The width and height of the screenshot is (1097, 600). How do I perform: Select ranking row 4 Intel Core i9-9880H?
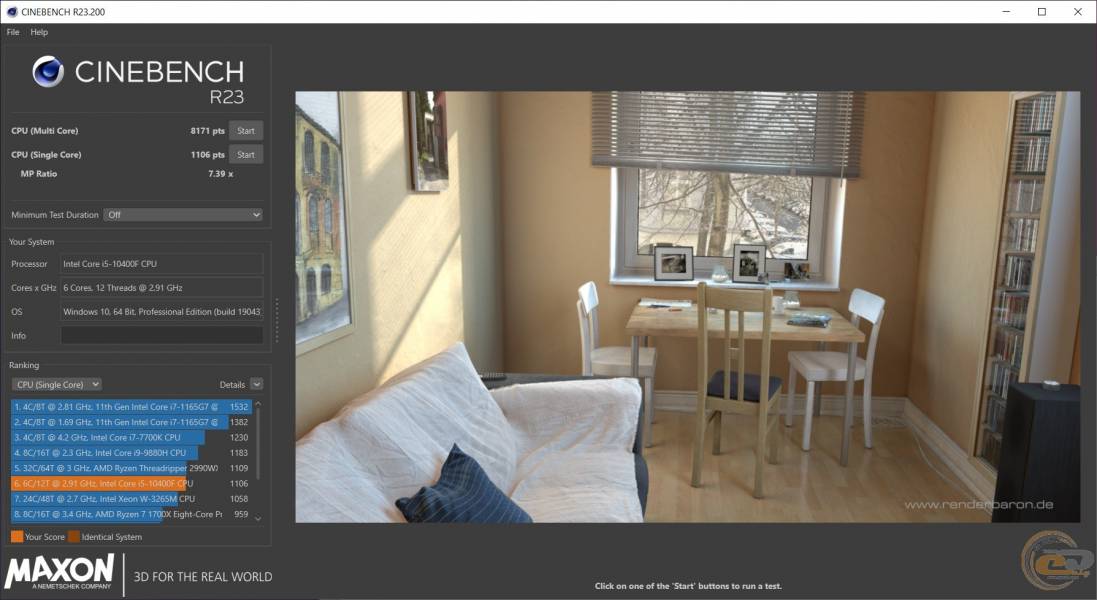pos(131,452)
